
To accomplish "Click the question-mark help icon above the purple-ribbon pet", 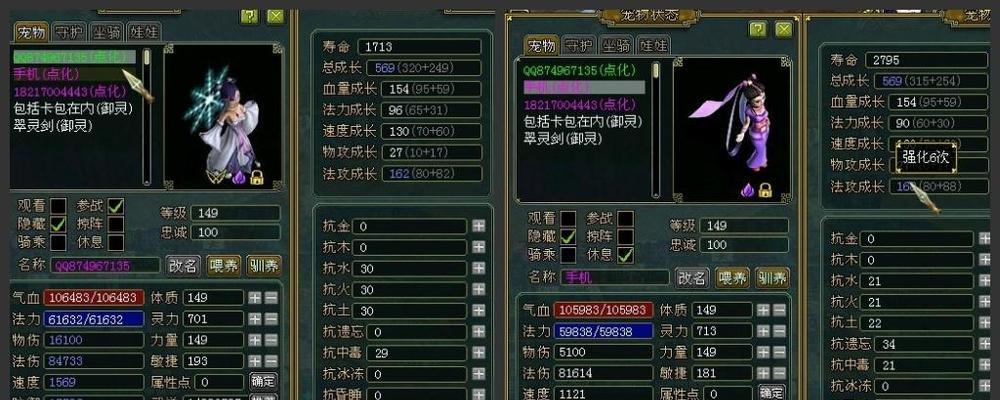I will tap(757, 29).
